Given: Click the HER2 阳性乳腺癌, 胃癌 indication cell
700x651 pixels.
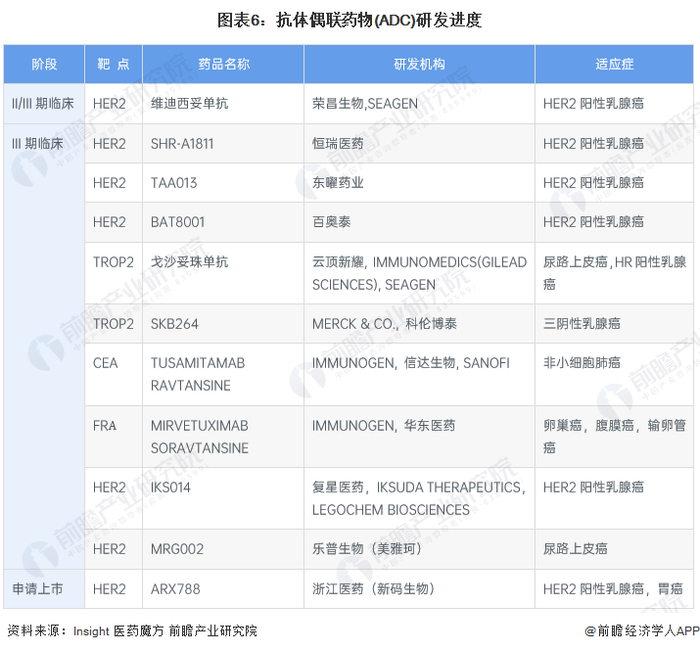Looking at the screenshot, I should (613, 589).
